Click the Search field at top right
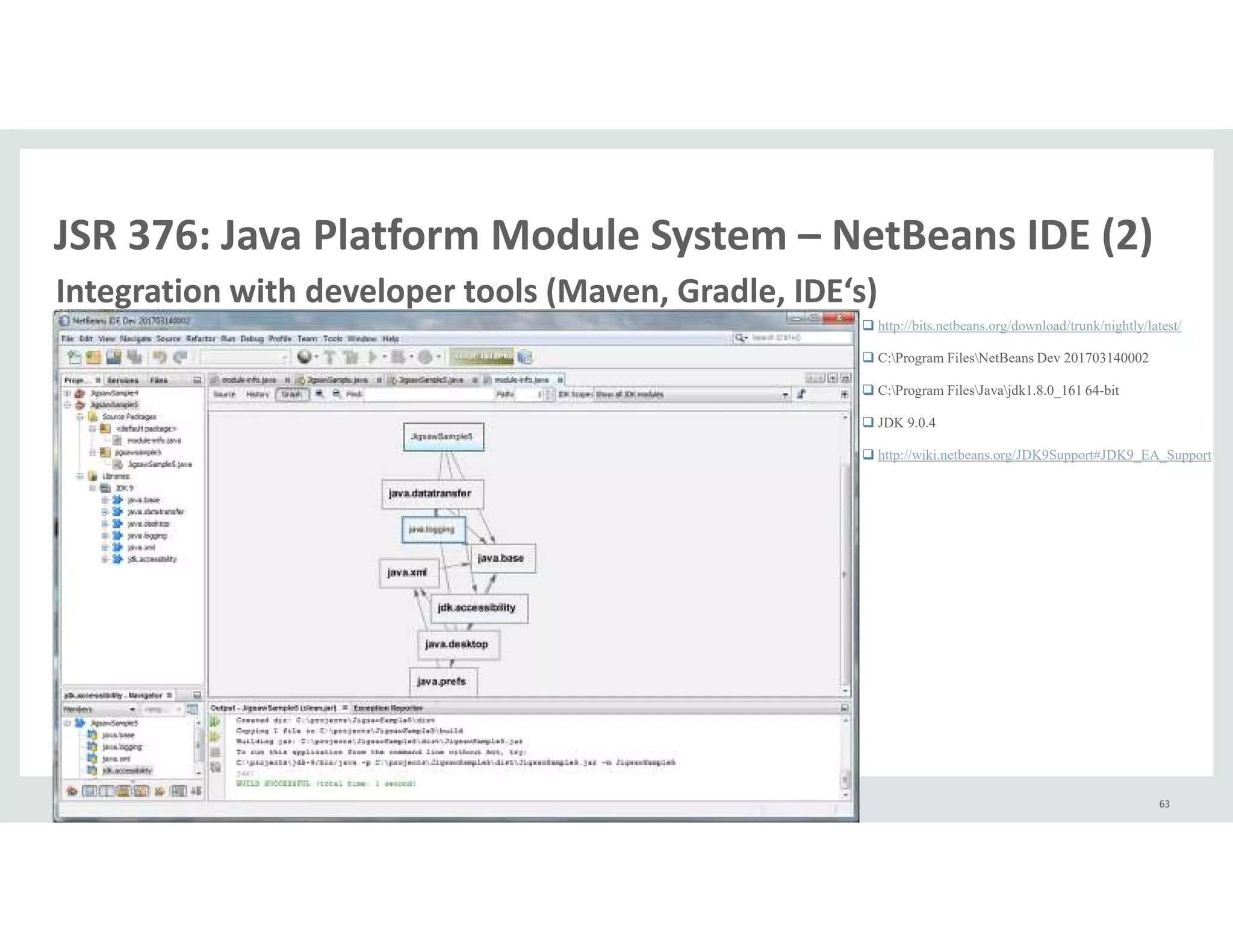The image size is (1233, 952). tap(793, 338)
